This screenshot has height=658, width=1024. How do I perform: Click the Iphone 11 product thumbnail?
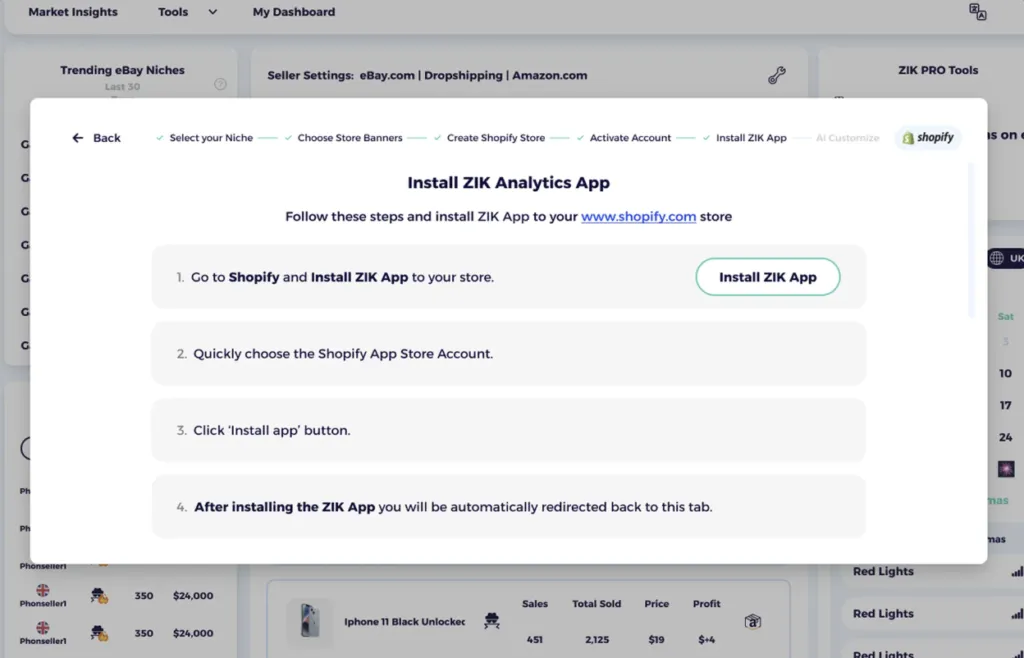(310, 621)
